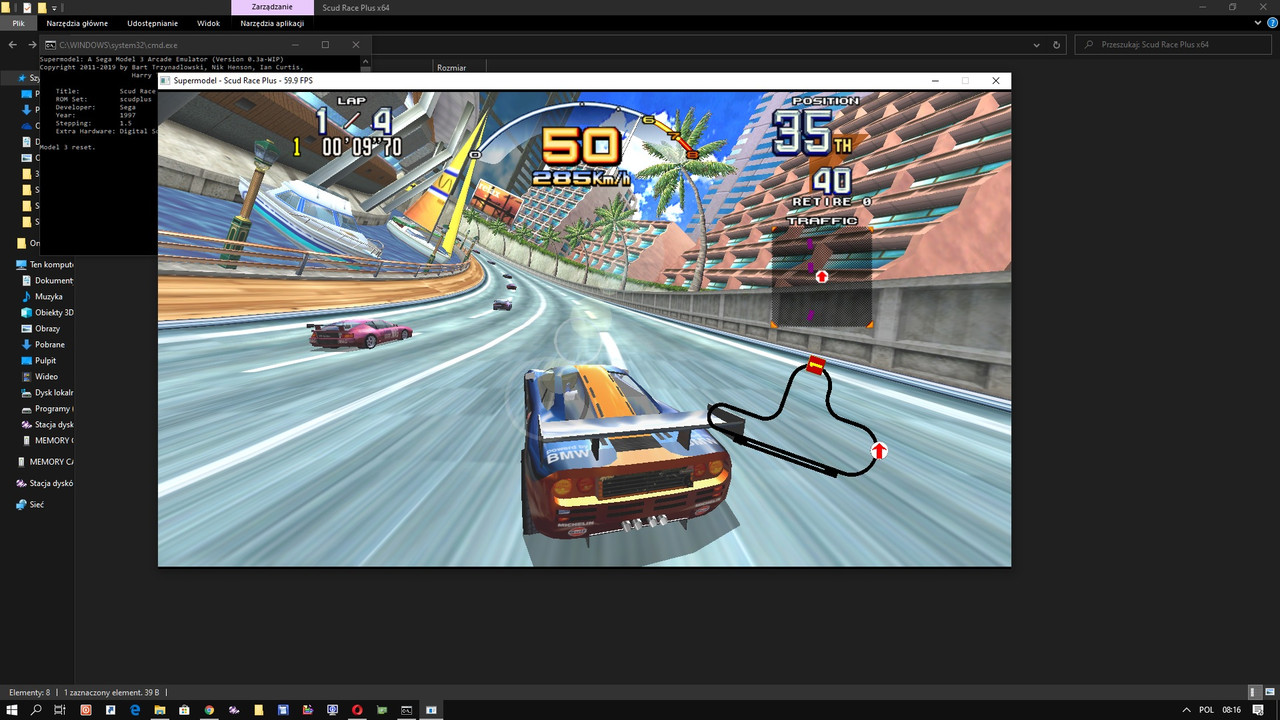Switch to Narzędzia główne ribbon tab
This screenshot has height=720, width=1280.
(x=77, y=23)
